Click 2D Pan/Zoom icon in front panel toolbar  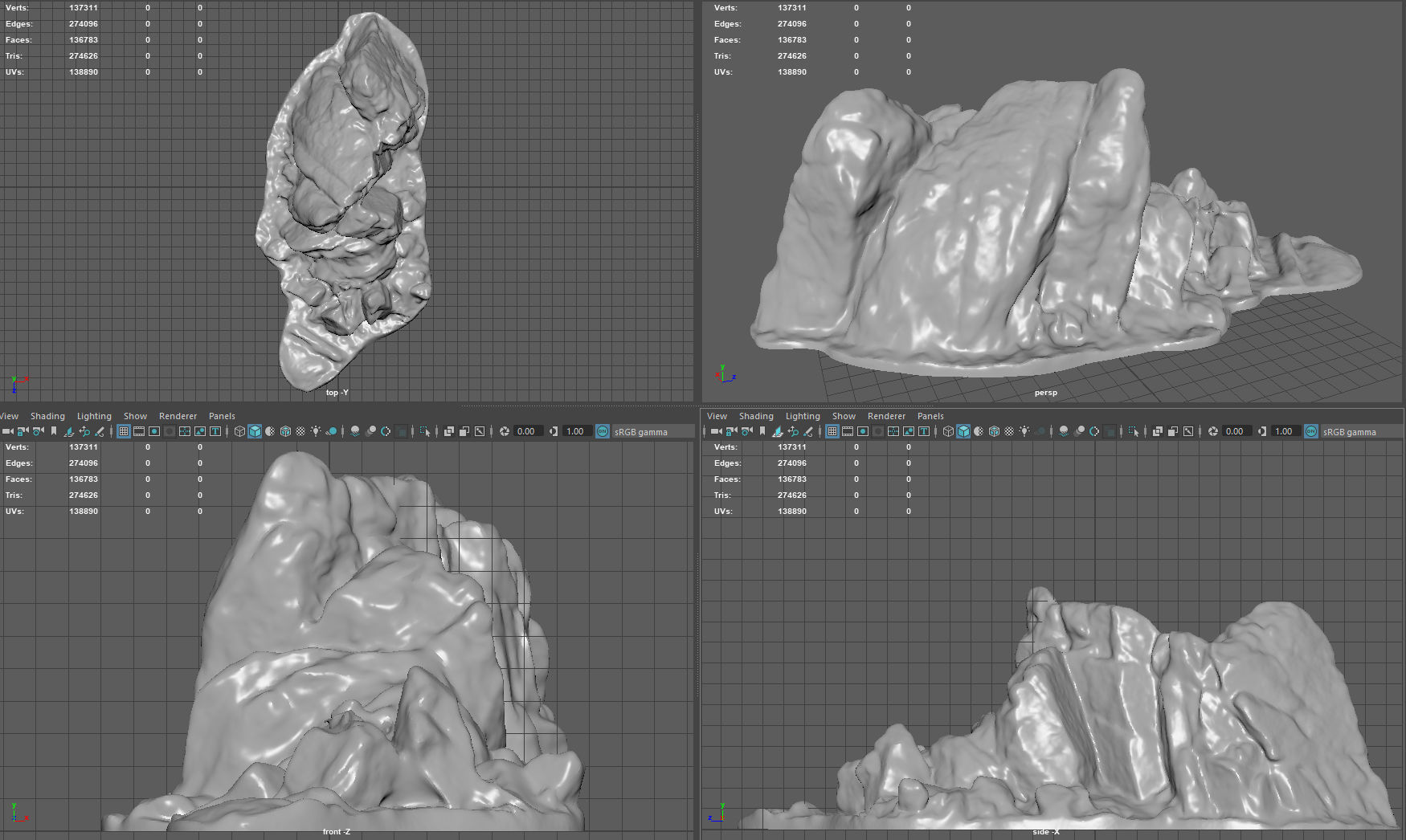(x=84, y=431)
